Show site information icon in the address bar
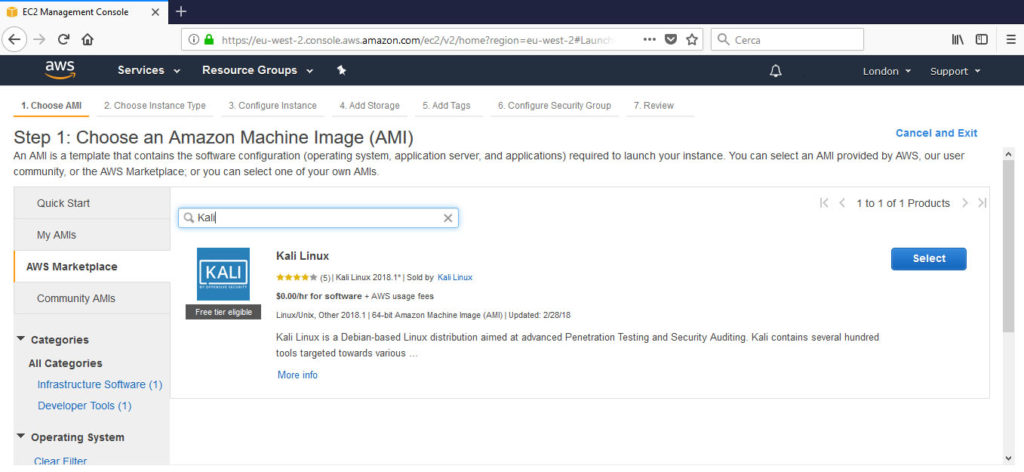 pyautogui.click(x=193, y=40)
